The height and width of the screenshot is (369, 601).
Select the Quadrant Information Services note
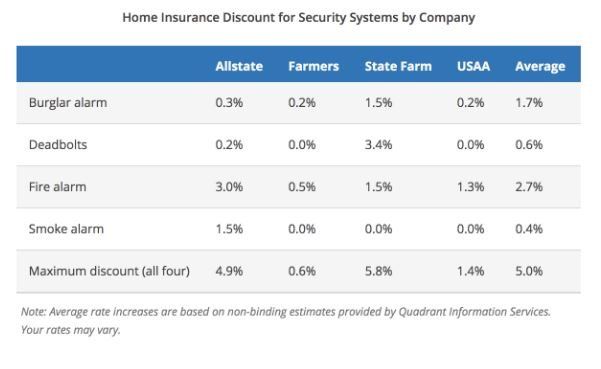tap(286, 320)
